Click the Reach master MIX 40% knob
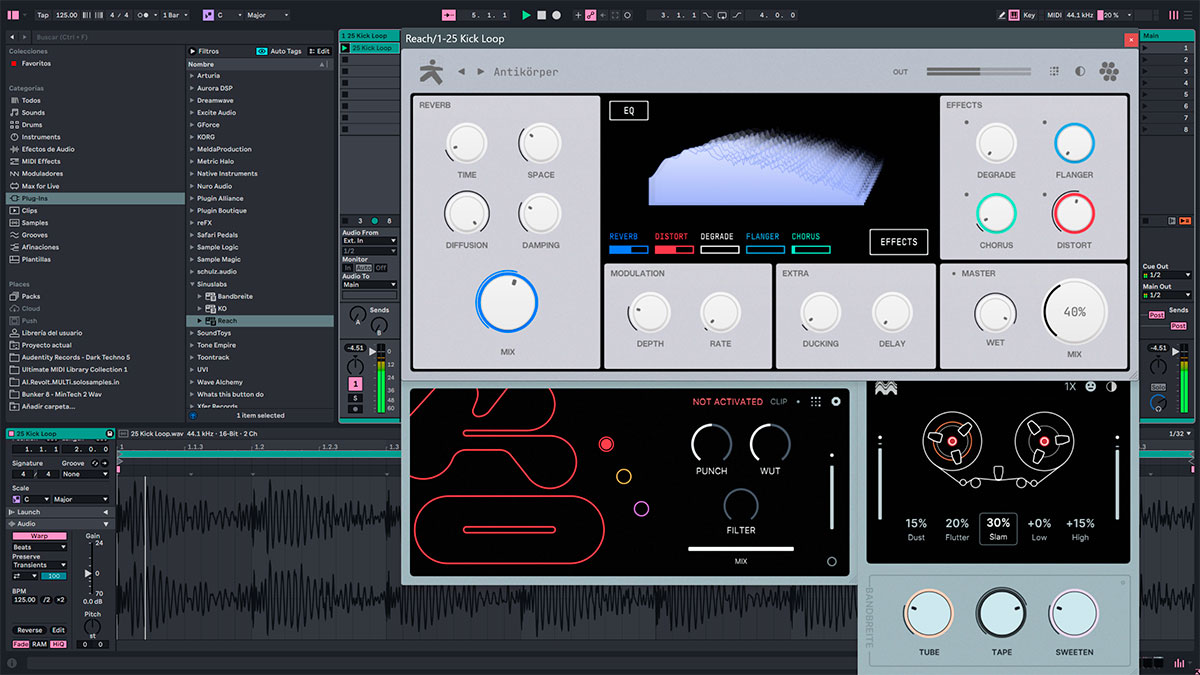The width and height of the screenshot is (1200, 675). coord(1075,312)
